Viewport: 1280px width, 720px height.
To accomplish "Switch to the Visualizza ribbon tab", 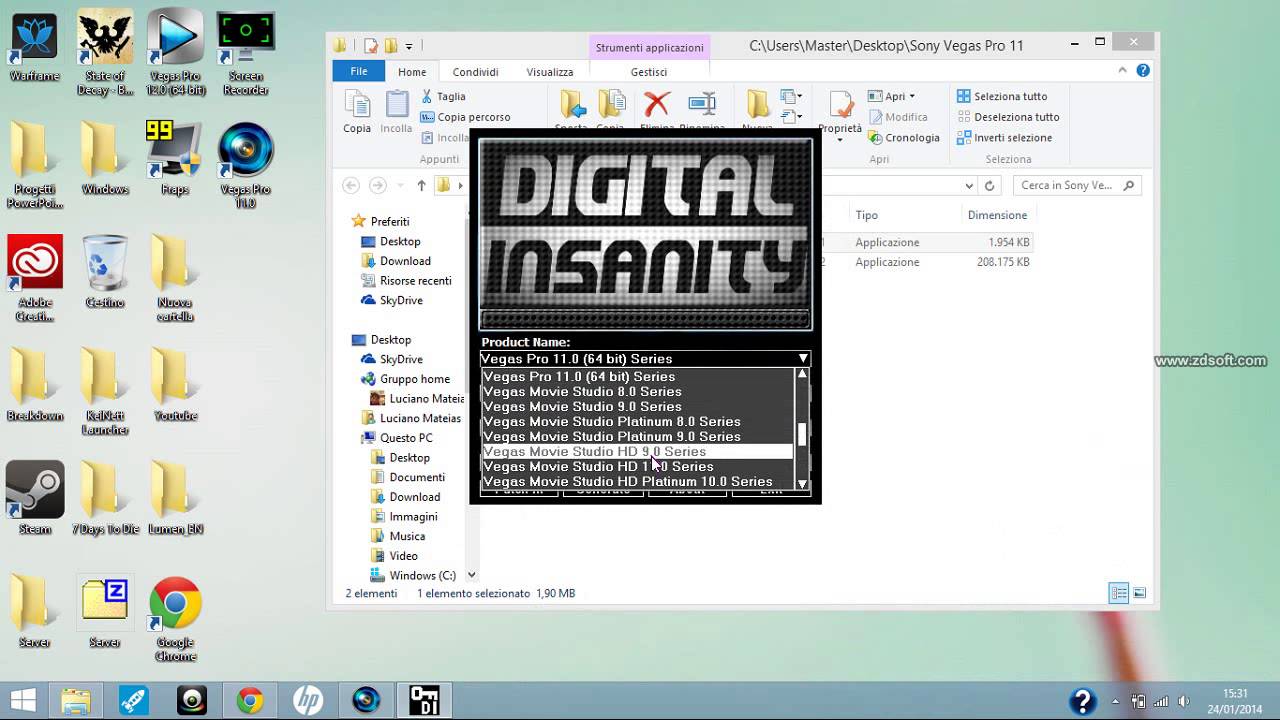I will pos(550,72).
